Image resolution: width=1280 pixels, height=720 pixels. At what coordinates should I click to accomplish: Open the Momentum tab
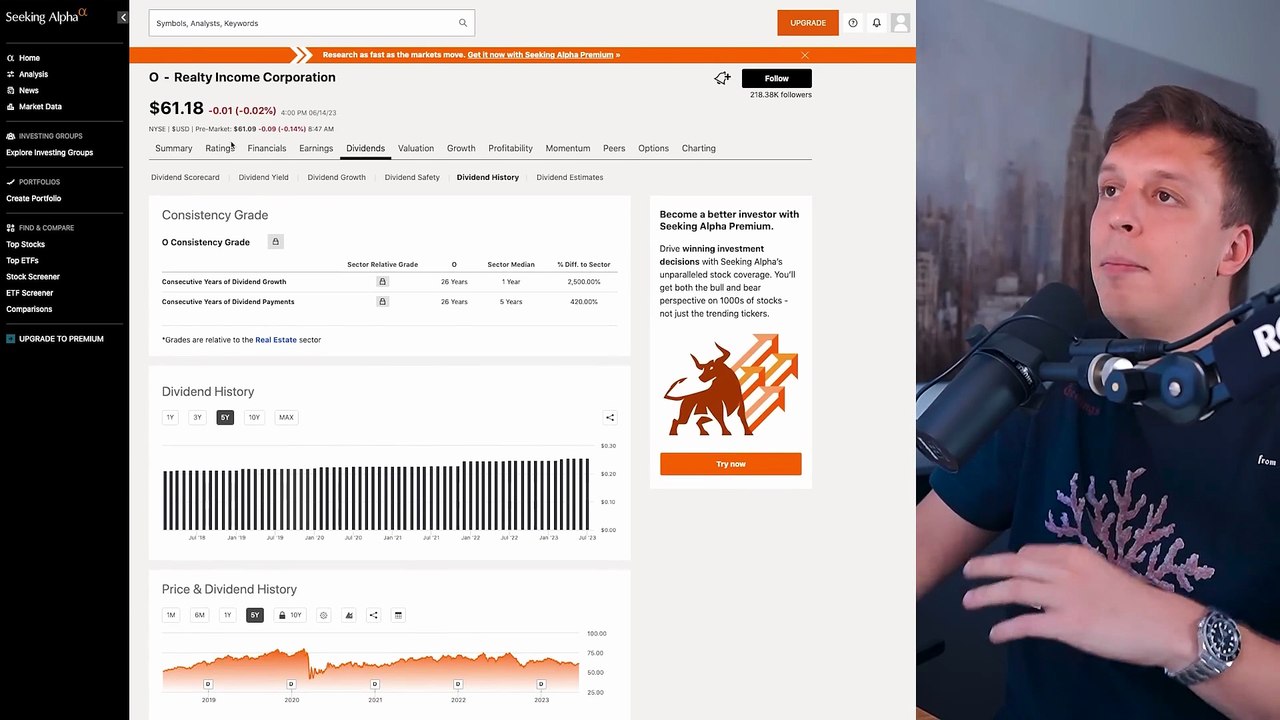coord(568,148)
